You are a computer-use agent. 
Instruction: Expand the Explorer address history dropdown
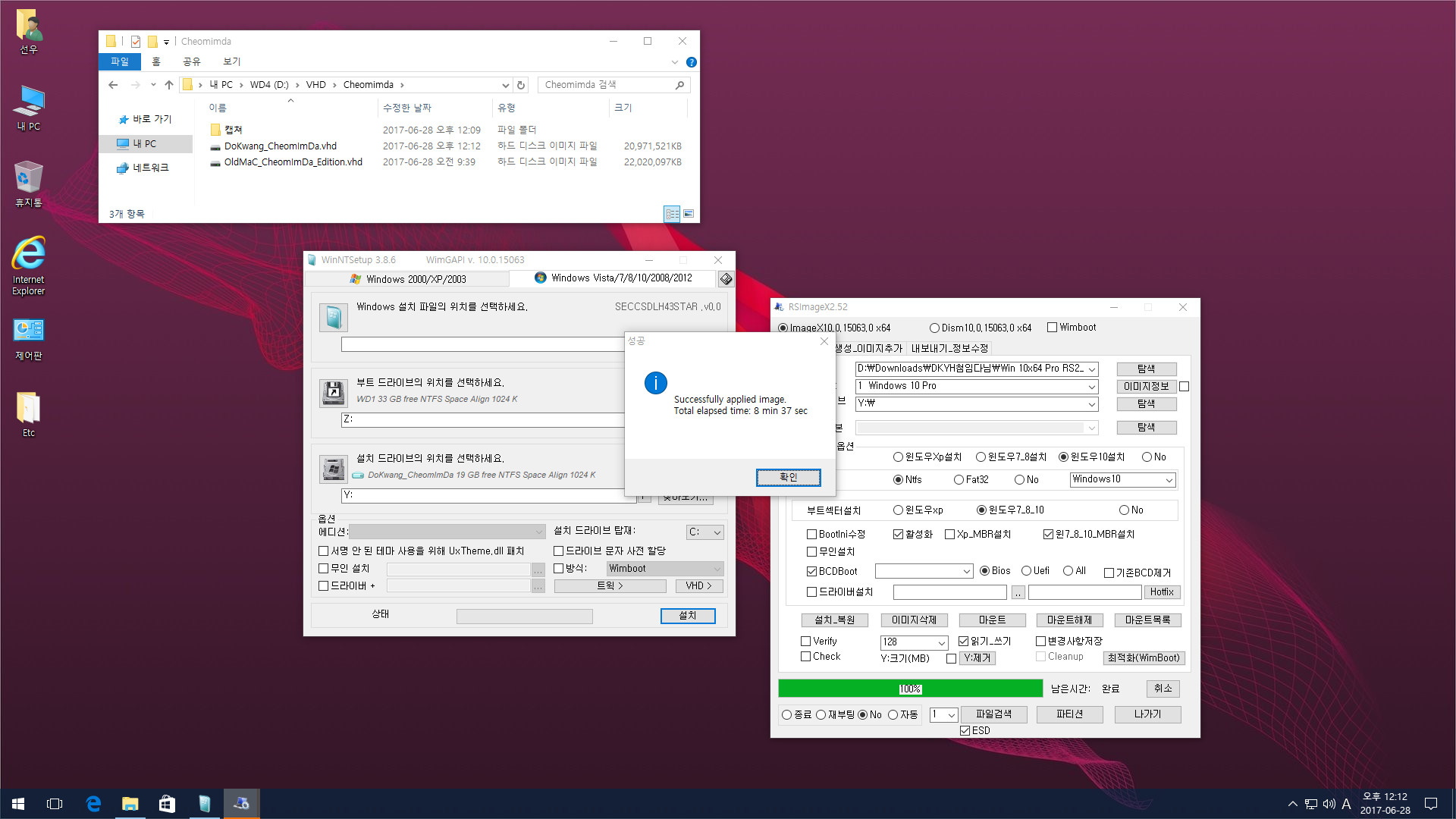[505, 85]
